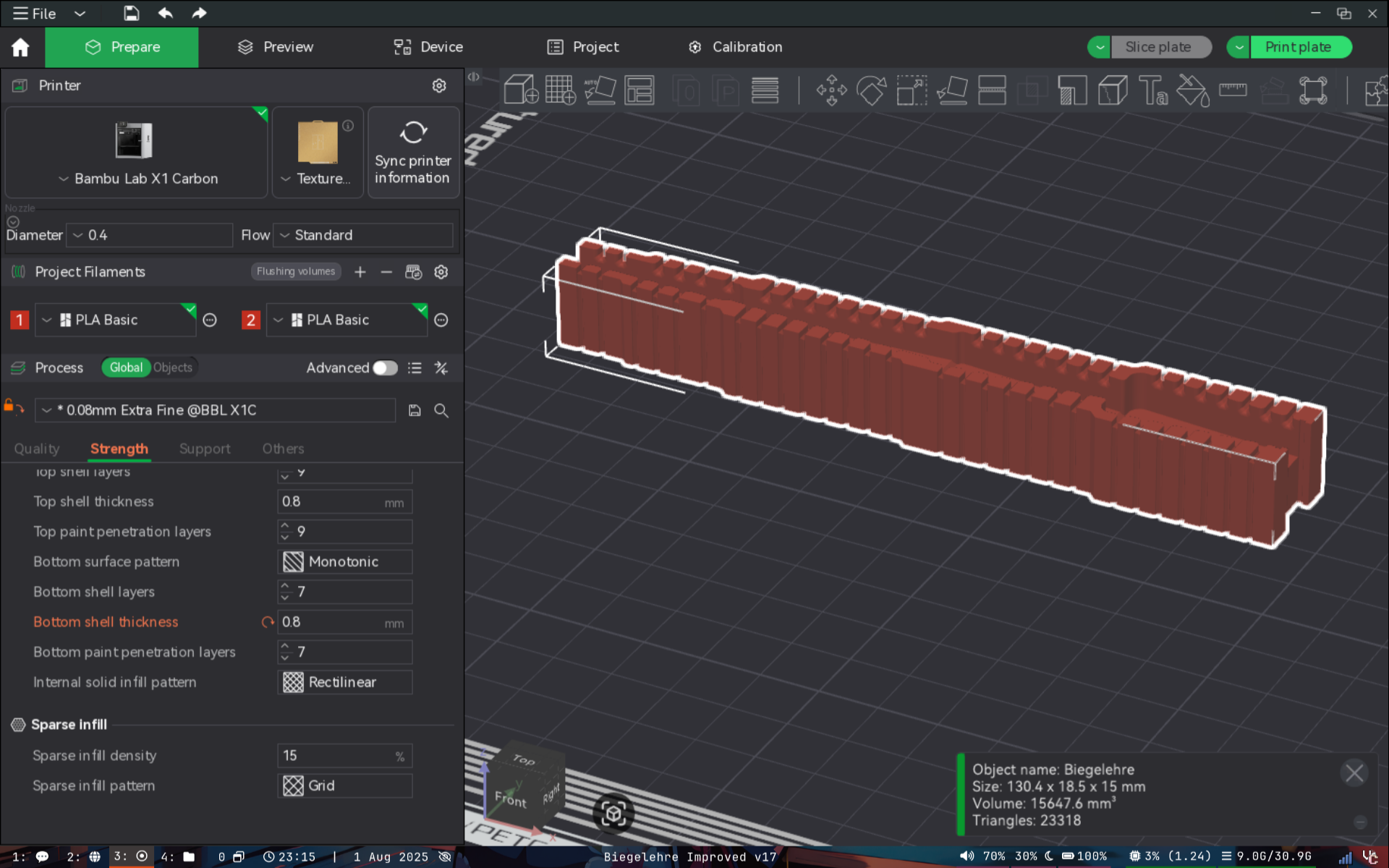Screen dimensions: 1389x868
Task: Click the Slice plate button
Action: pyautogui.click(x=1161, y=47)
